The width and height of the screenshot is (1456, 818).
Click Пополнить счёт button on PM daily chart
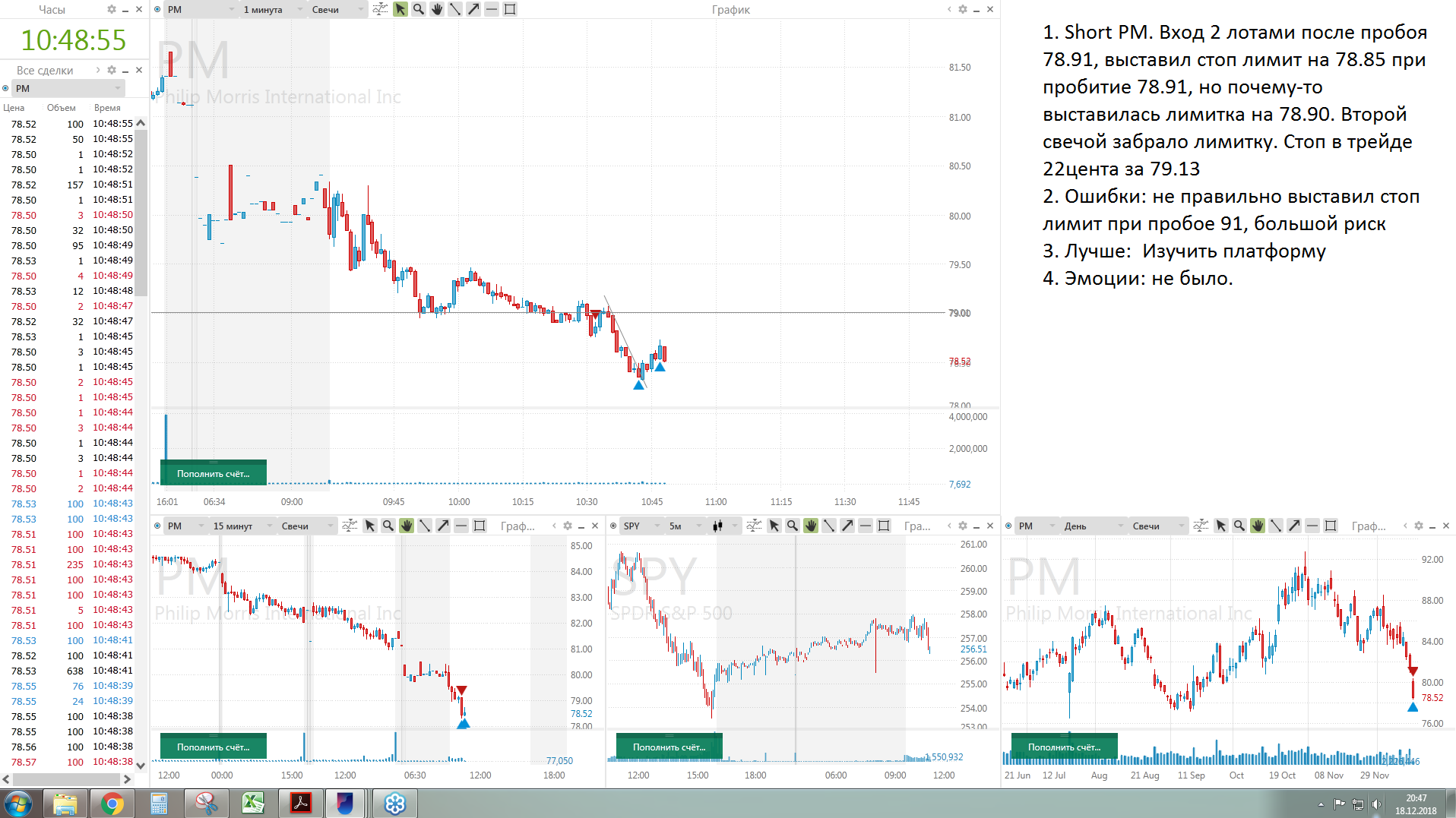pos(1065,747)
